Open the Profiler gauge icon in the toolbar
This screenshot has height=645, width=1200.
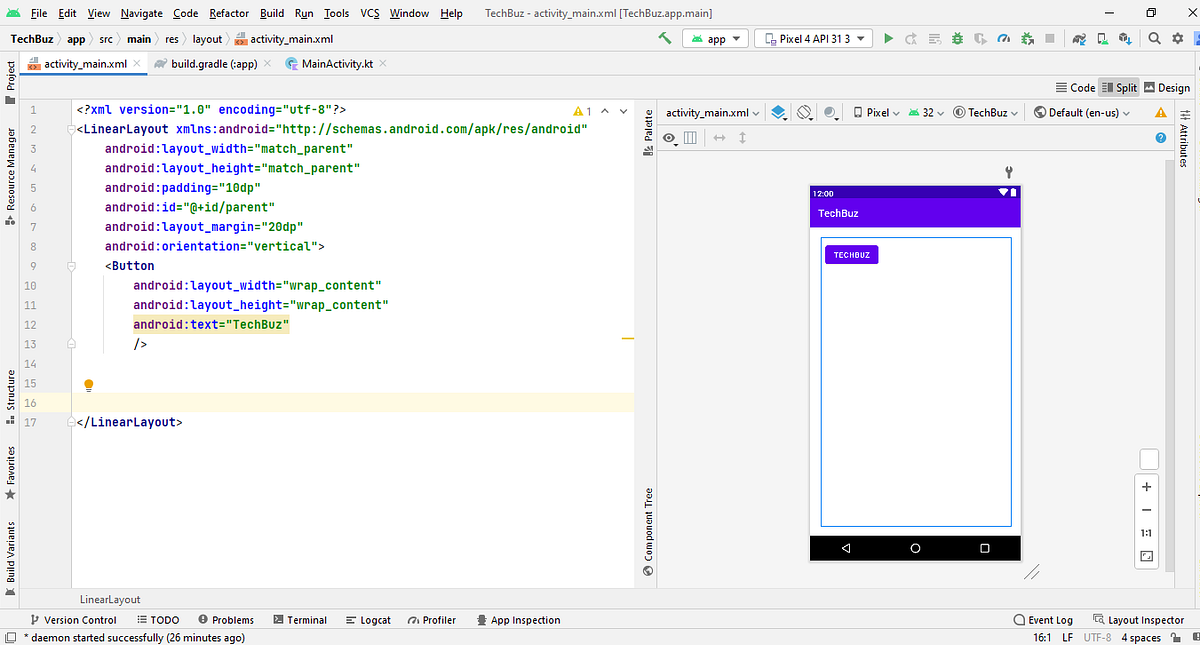(1003, 38)
